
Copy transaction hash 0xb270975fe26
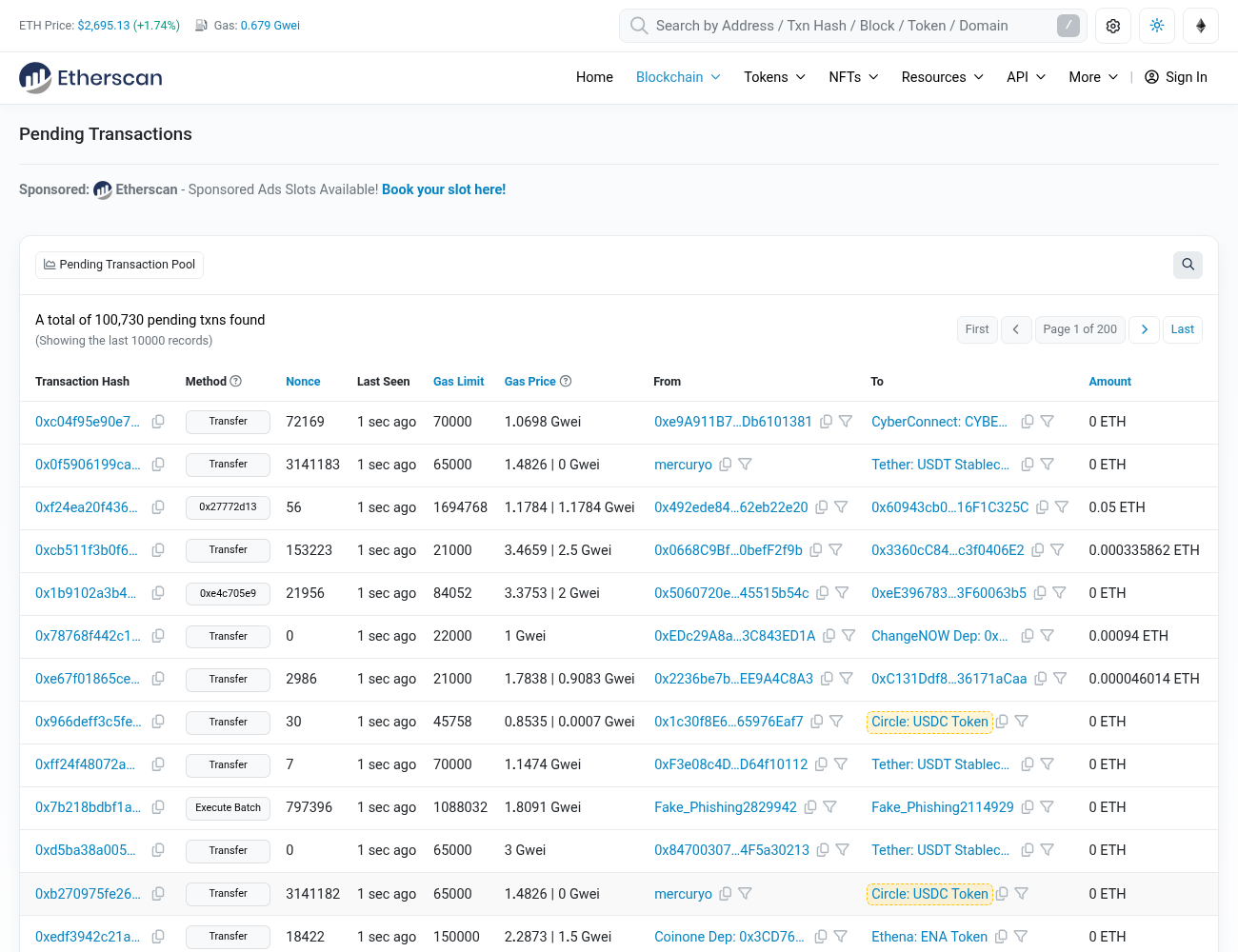[x=158, y=894]
